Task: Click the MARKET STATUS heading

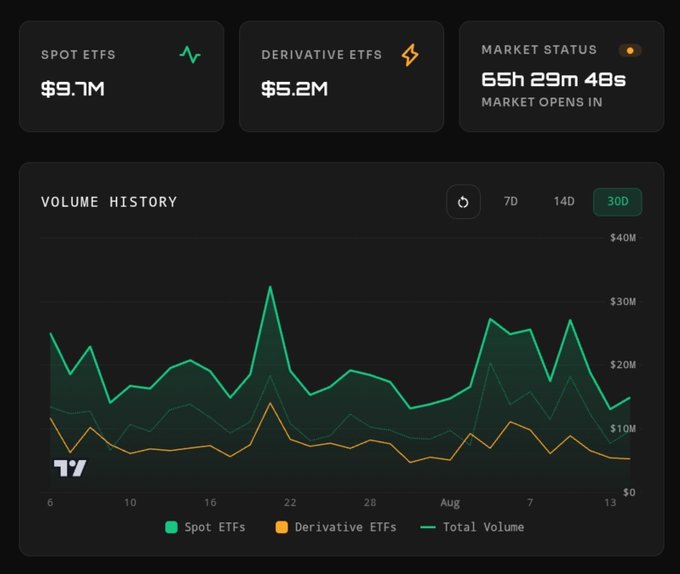Action: click(539, 50)
